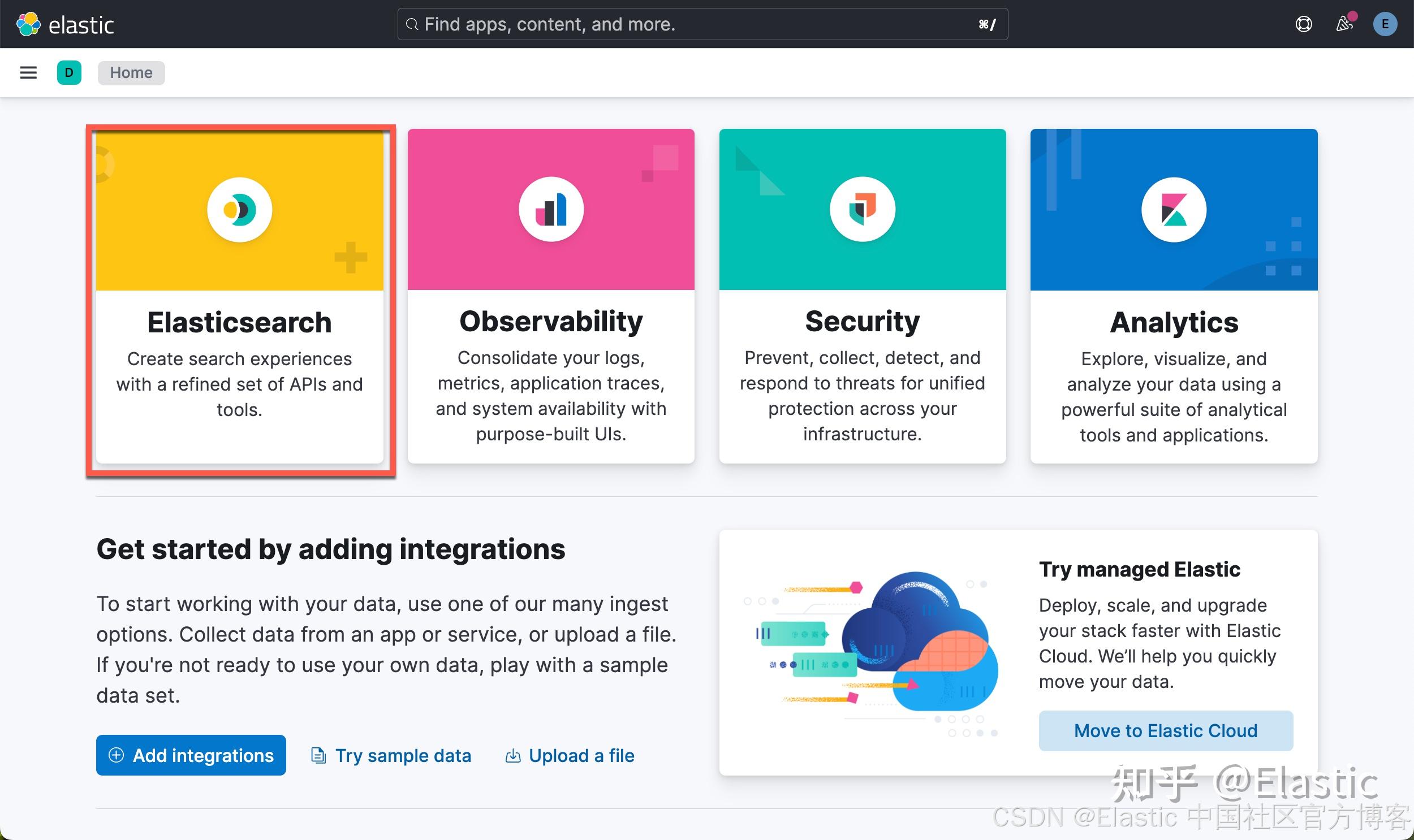Click the plus icon on Add integrations
Viewport: 1414px width, 840px height.
pyautogui.click(x=116, y=756)
